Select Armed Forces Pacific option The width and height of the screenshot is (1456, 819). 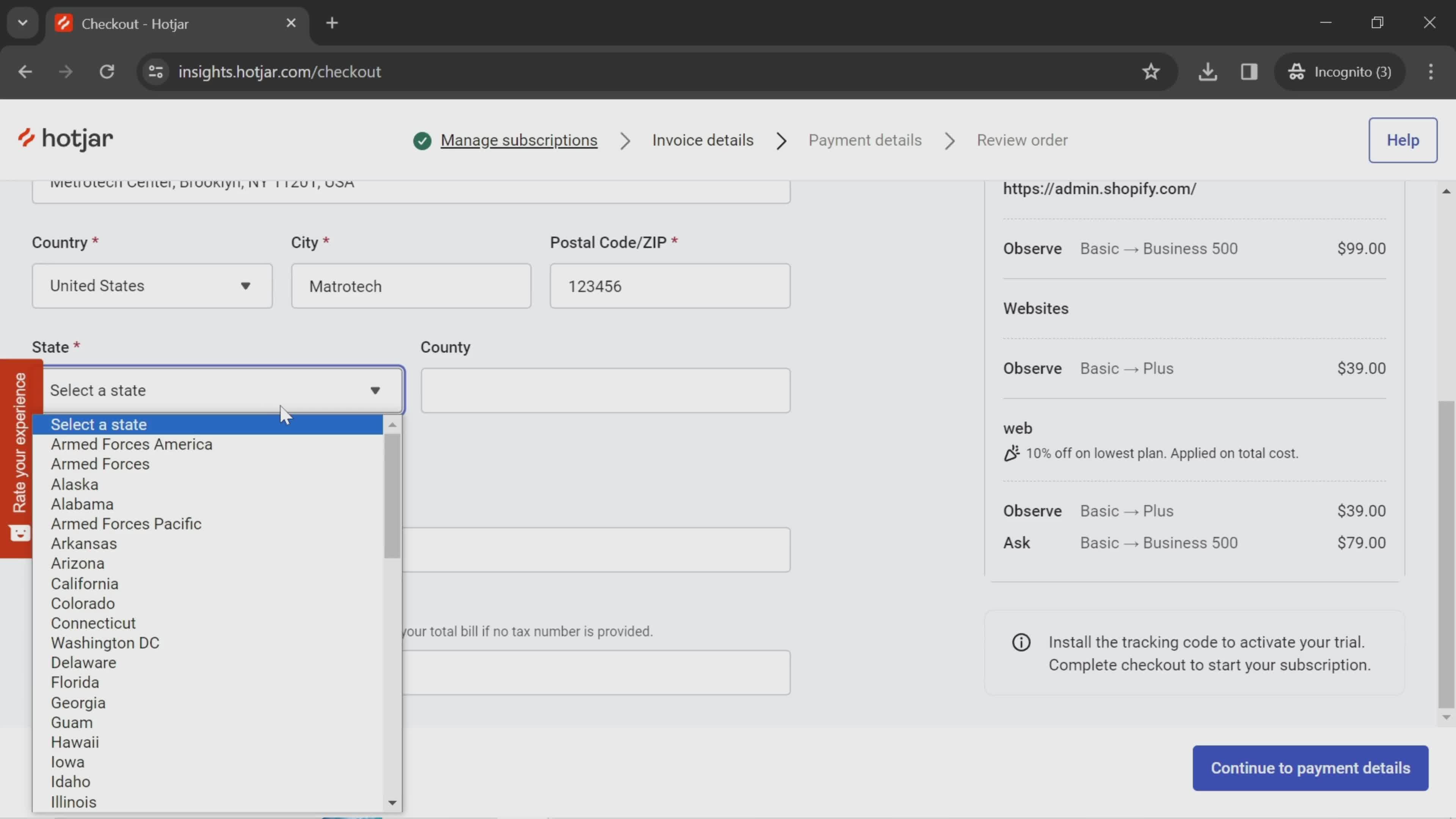(x=207, y=524)
